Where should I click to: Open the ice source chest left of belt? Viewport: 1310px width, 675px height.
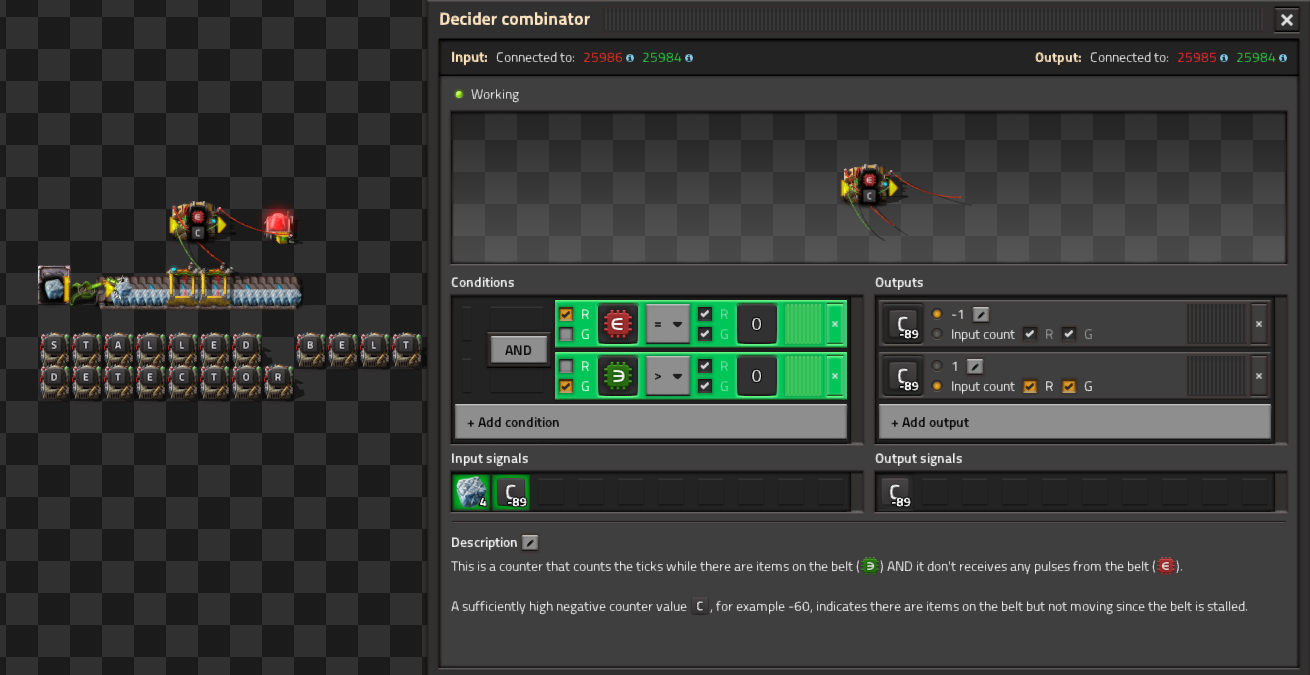[54, 285]
